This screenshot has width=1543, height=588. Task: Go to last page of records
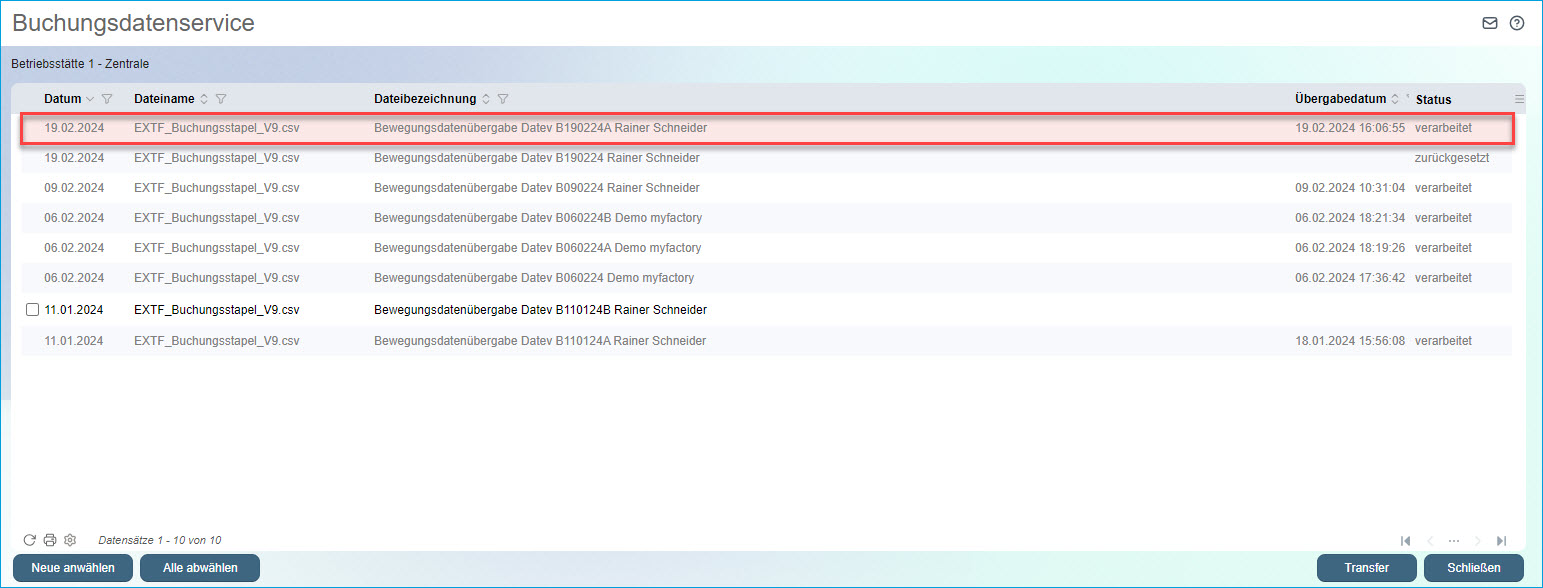click(1502, 541)
